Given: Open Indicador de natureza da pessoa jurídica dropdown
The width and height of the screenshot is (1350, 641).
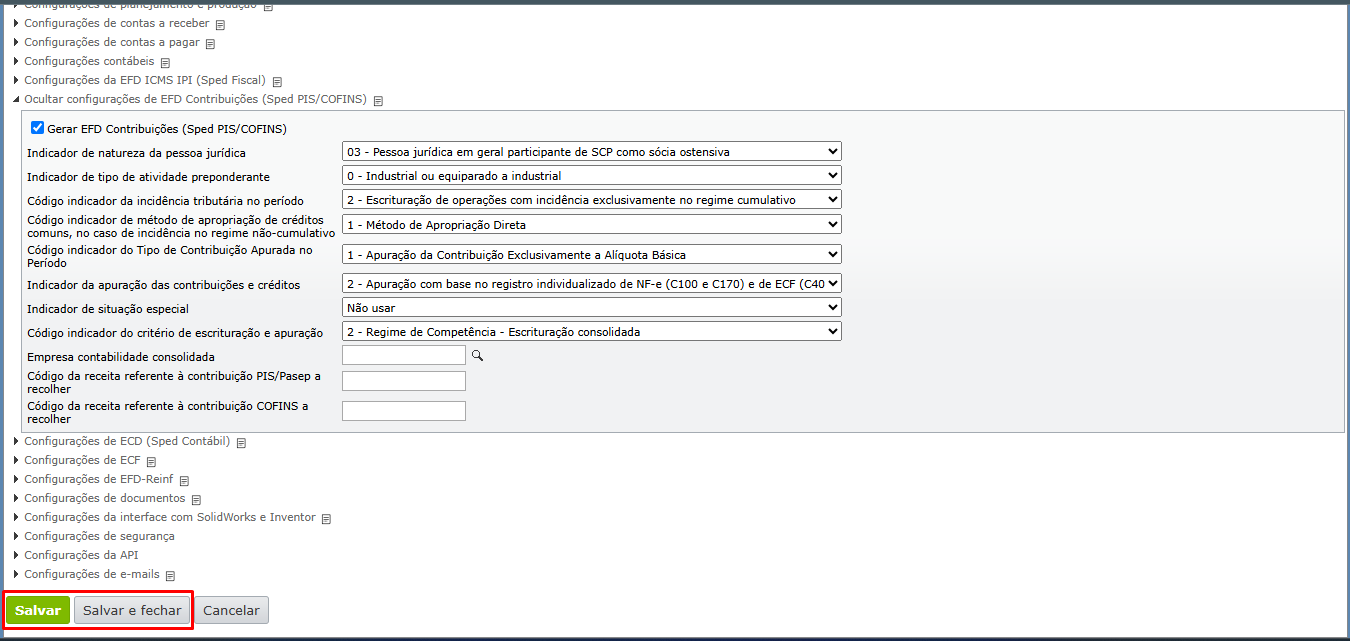Looking at the screenshot, I should [x=591, y=151].
